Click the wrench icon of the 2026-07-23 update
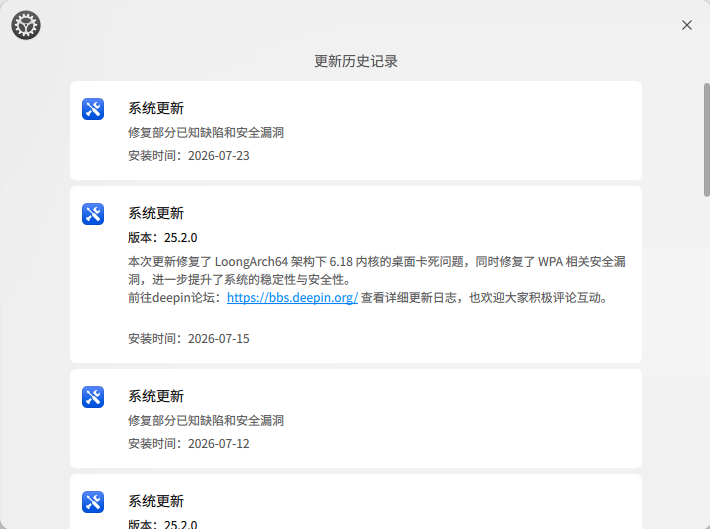Image resolution: width=710 pixels, height=529 pixels. (93, 109)
